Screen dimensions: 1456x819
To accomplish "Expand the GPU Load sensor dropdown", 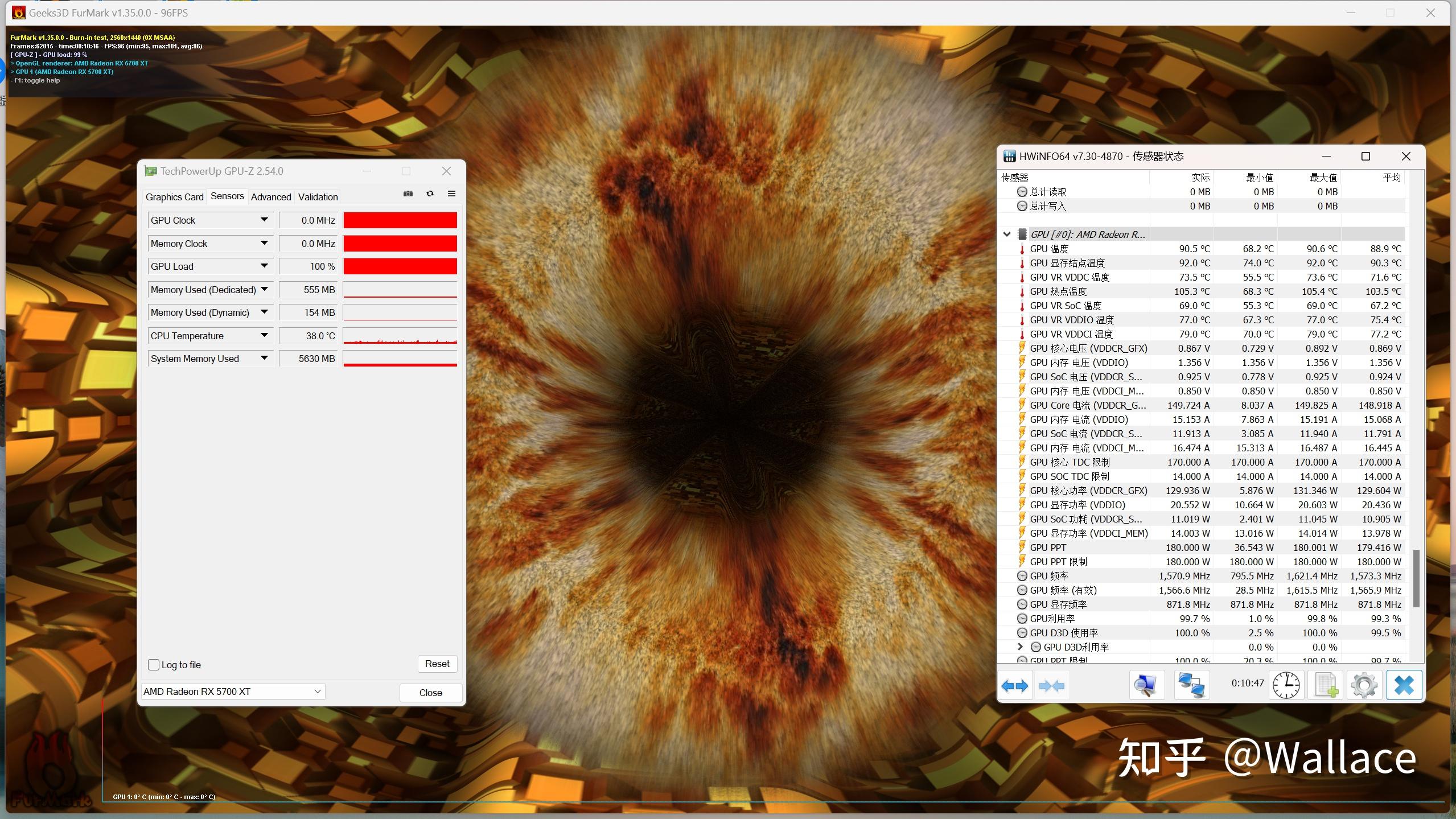I will pyautogui.click(x=262, y=265).
